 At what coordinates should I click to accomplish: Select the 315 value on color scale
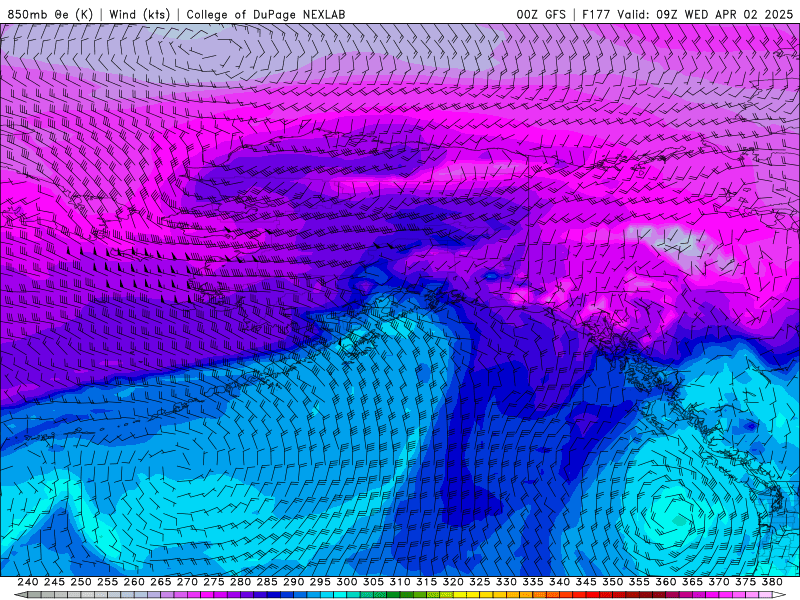coord(426,582)
